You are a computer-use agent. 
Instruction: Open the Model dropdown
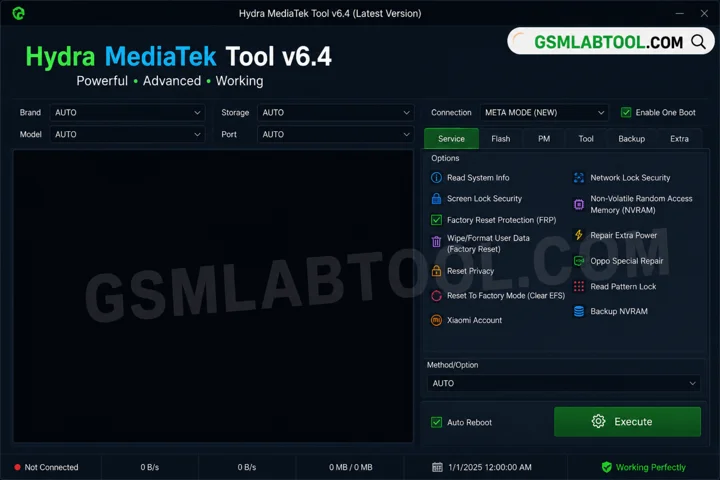coord(127,135)
